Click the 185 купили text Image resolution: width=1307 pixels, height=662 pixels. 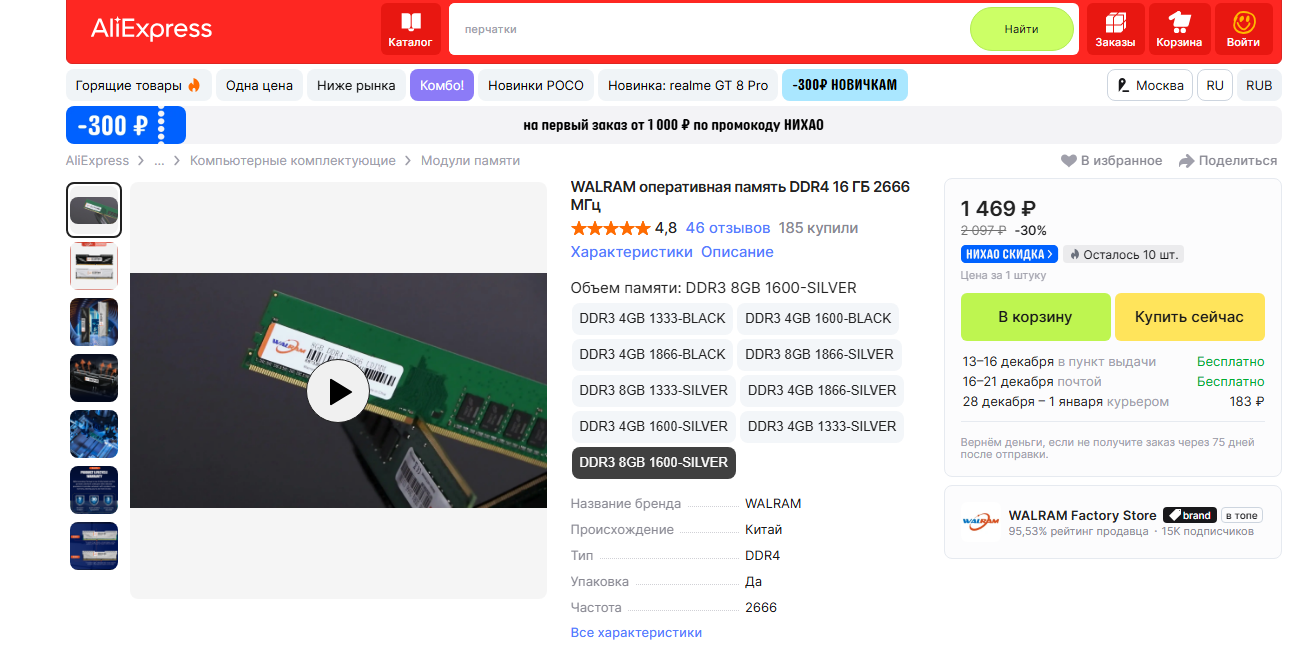coord(818,228)
